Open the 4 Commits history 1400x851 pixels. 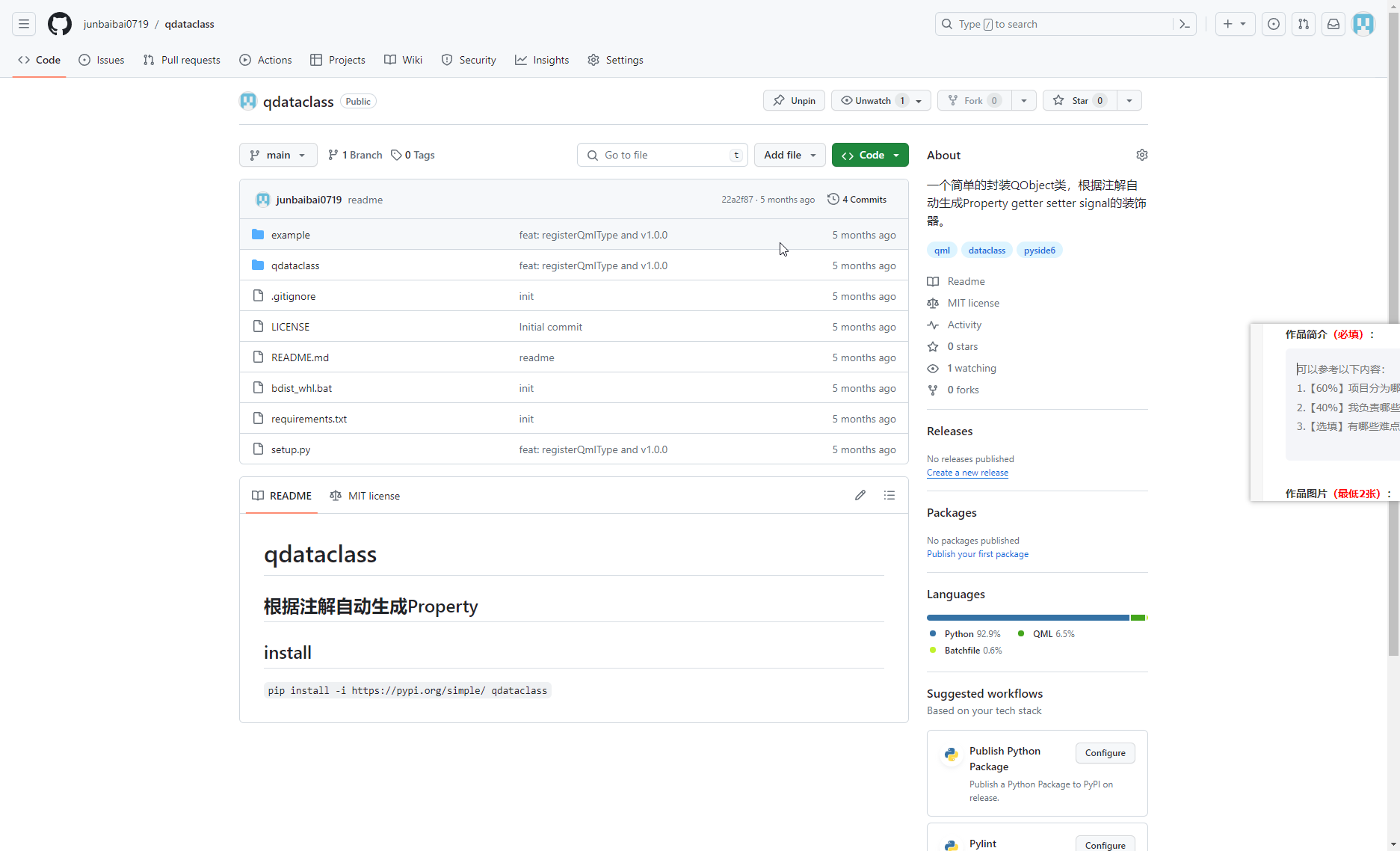pyautogui.click(x=857, y=199)
